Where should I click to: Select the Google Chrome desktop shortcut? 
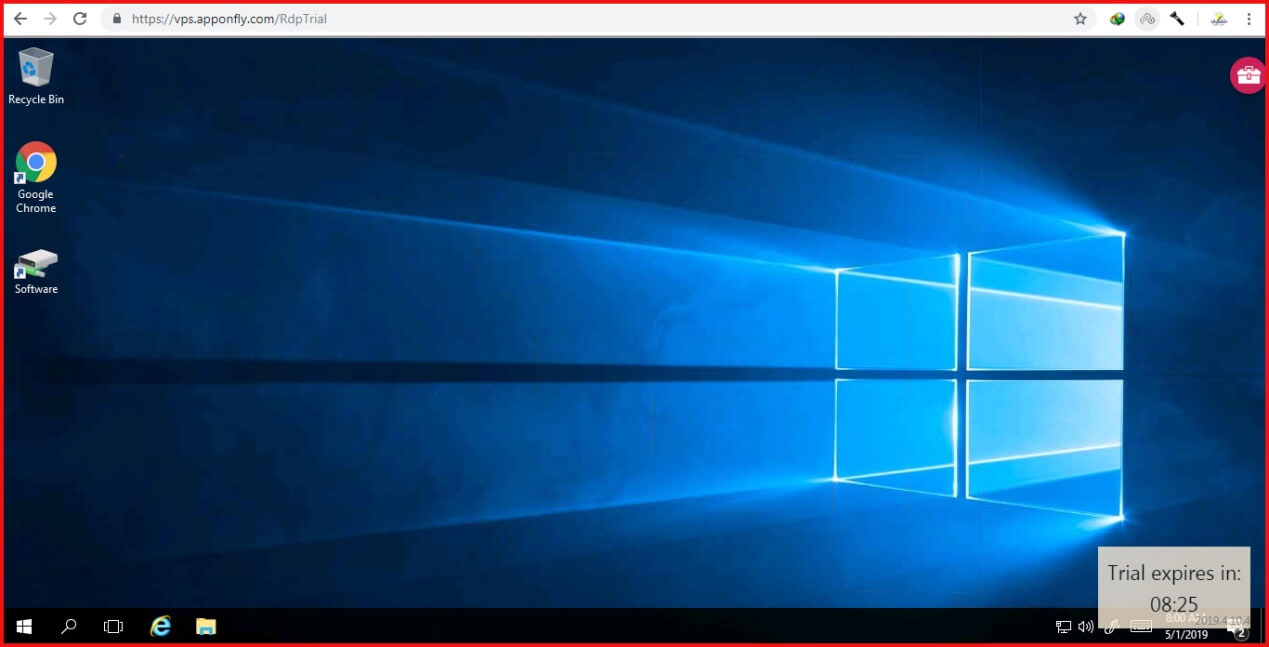(x=36, y=178)
